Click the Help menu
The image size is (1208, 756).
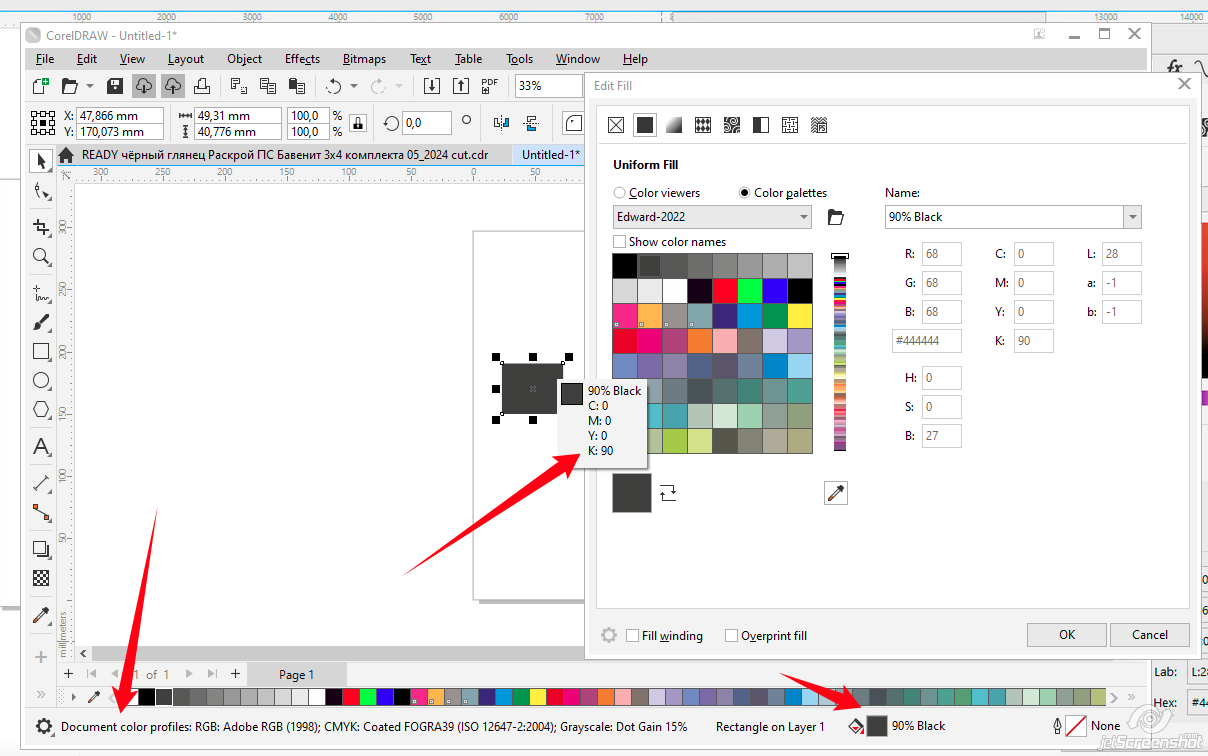(x=635, y=59)
